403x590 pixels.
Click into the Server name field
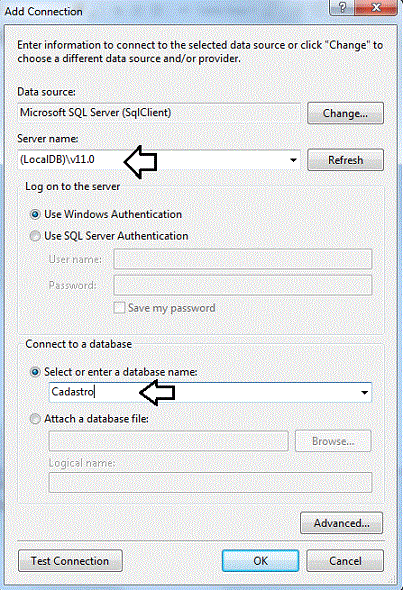tap(152, 160)
